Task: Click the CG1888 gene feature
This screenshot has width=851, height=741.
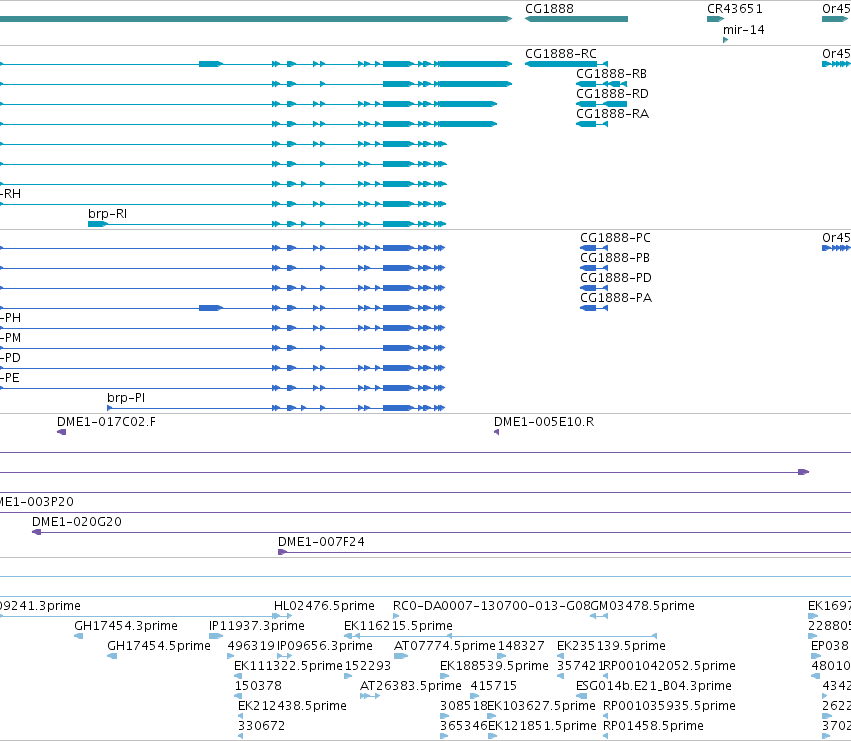Action: pyautogui.click(x=576, y=19)
